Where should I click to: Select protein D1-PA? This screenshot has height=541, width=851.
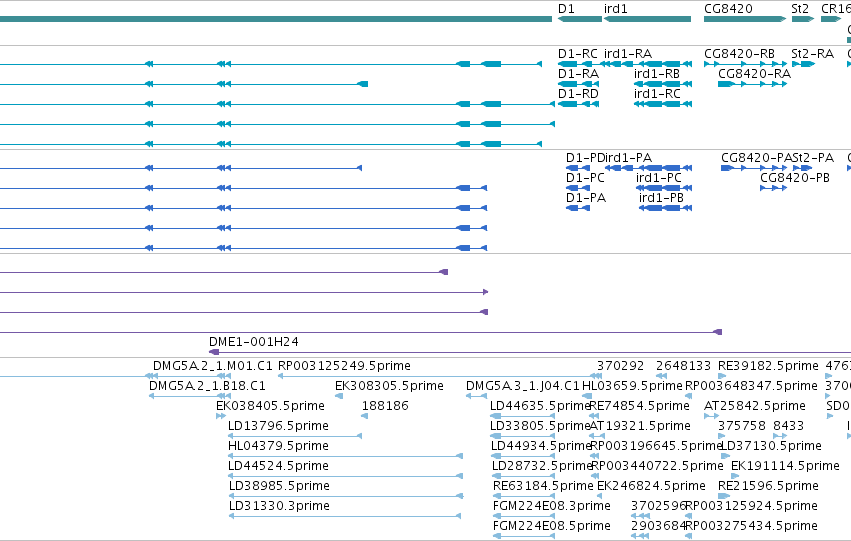coord(586,198)
